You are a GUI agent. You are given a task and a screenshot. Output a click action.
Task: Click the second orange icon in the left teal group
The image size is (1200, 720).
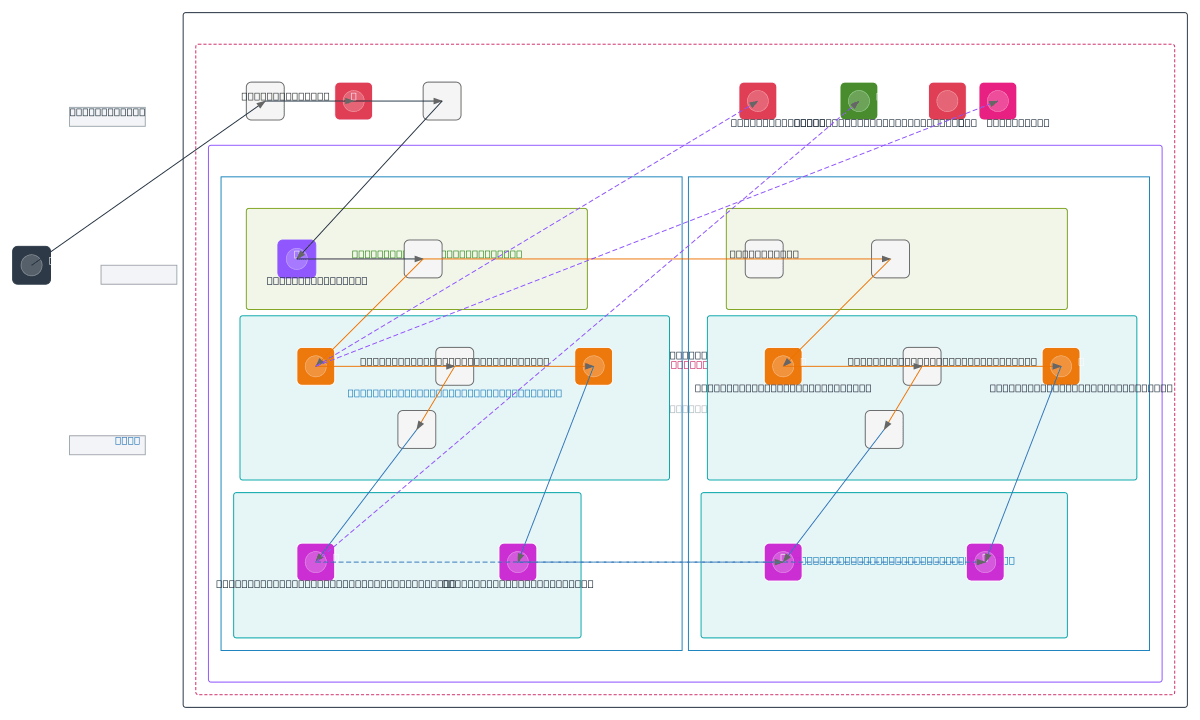pos(593,366)
